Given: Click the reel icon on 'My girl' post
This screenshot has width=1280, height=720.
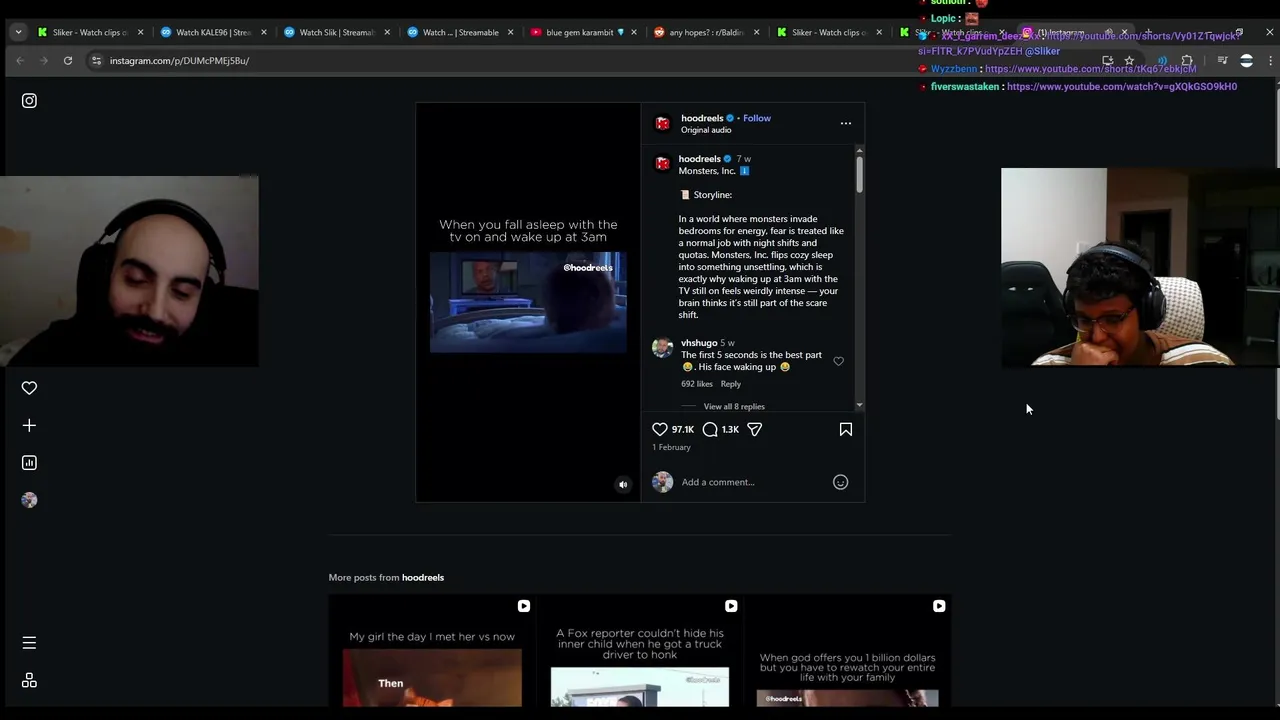Looking at the screenshot, I should tap(524, 606).
